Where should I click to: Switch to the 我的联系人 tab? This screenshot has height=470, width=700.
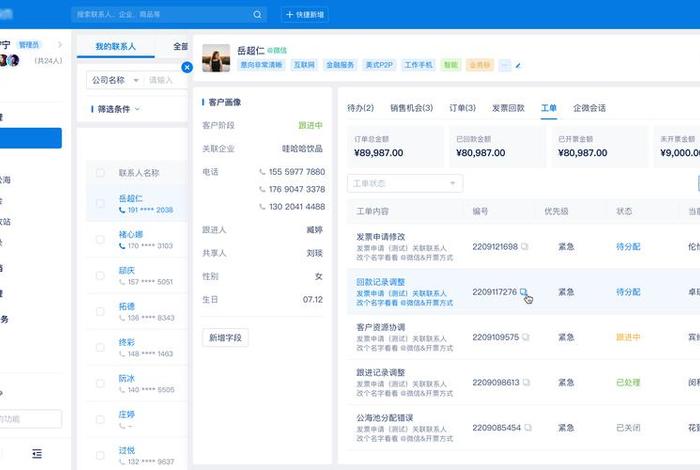tap(116, 46)
